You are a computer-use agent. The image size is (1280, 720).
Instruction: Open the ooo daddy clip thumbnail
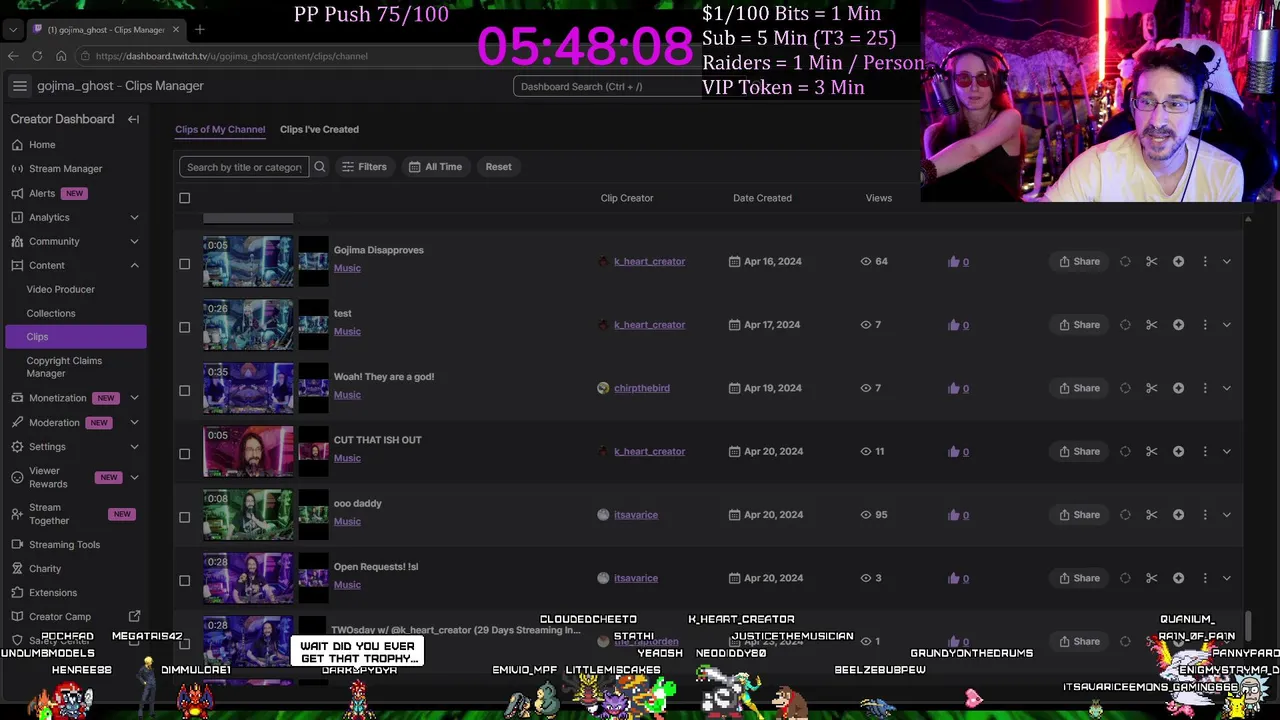pos(249,515)
